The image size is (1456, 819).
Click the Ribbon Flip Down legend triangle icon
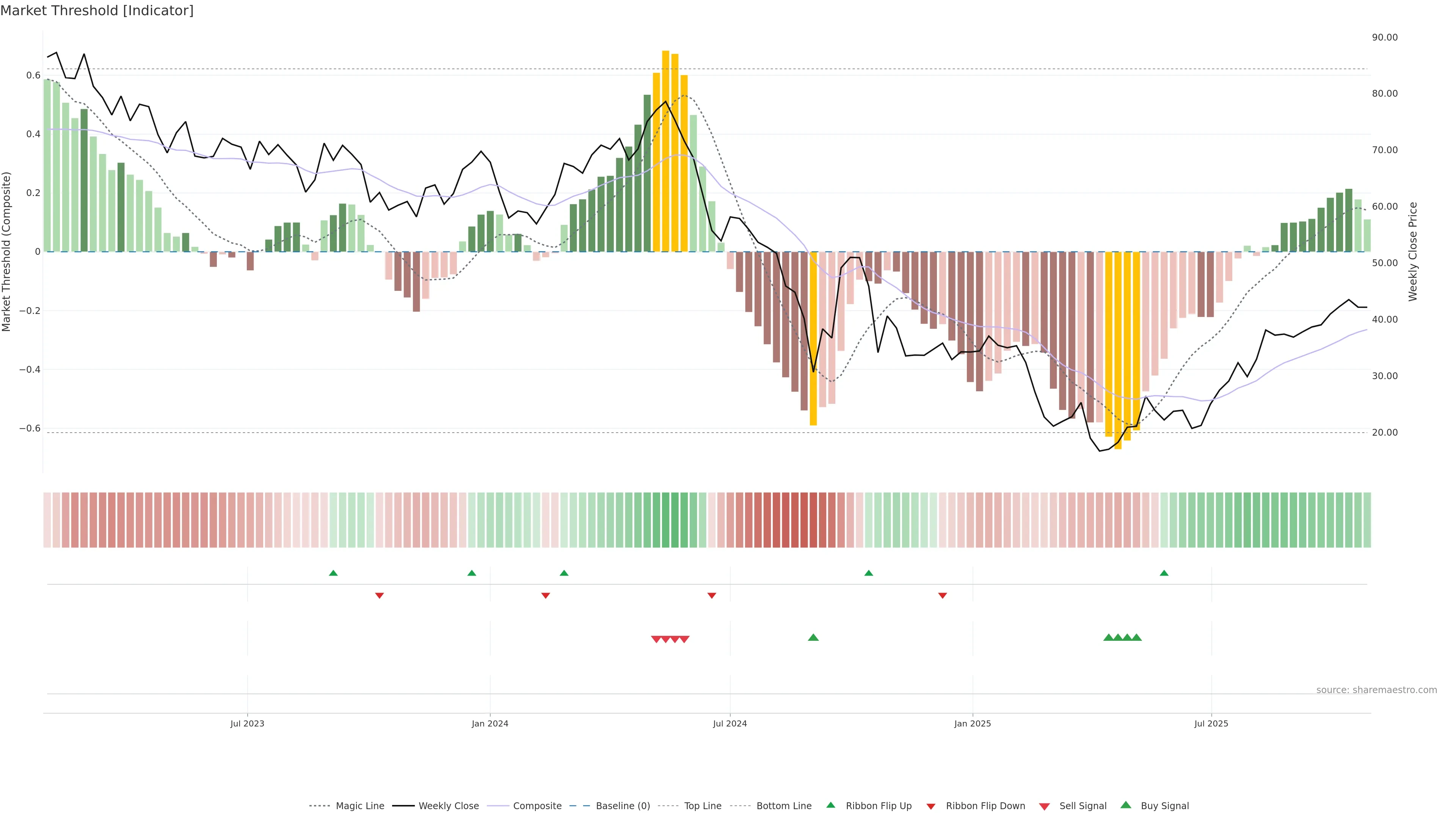click(x=931, y=806)
